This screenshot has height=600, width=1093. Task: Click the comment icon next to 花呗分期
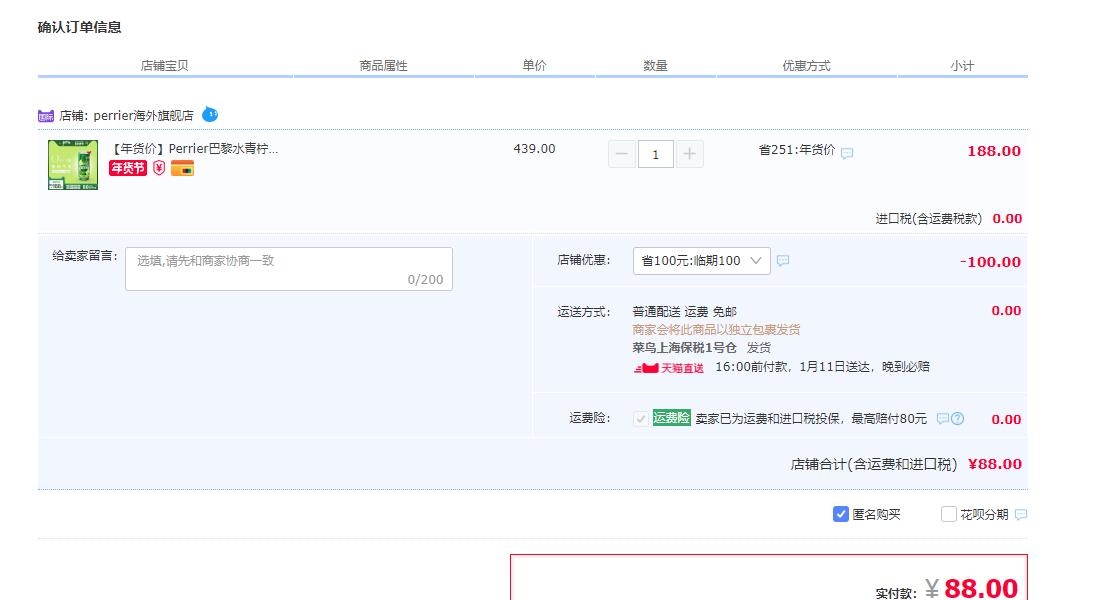1021,515
